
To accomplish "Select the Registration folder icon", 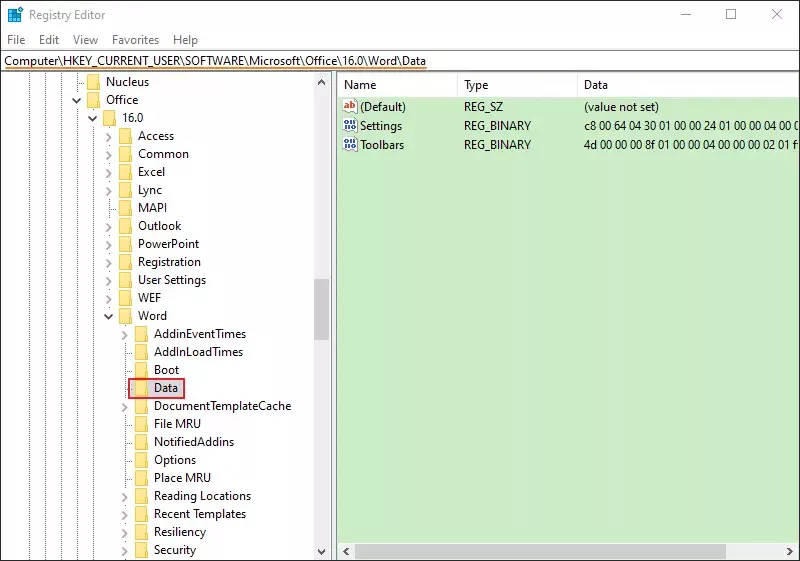I will click(x=125, y=262).
